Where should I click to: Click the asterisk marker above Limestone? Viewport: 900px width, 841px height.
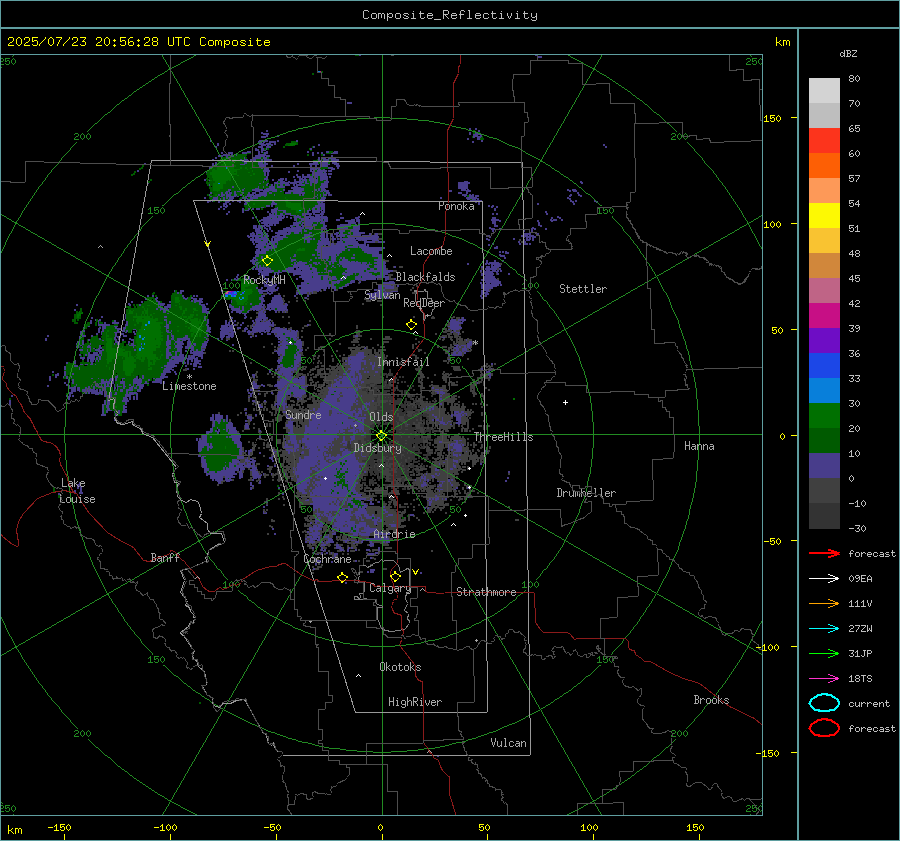[189, 377]
